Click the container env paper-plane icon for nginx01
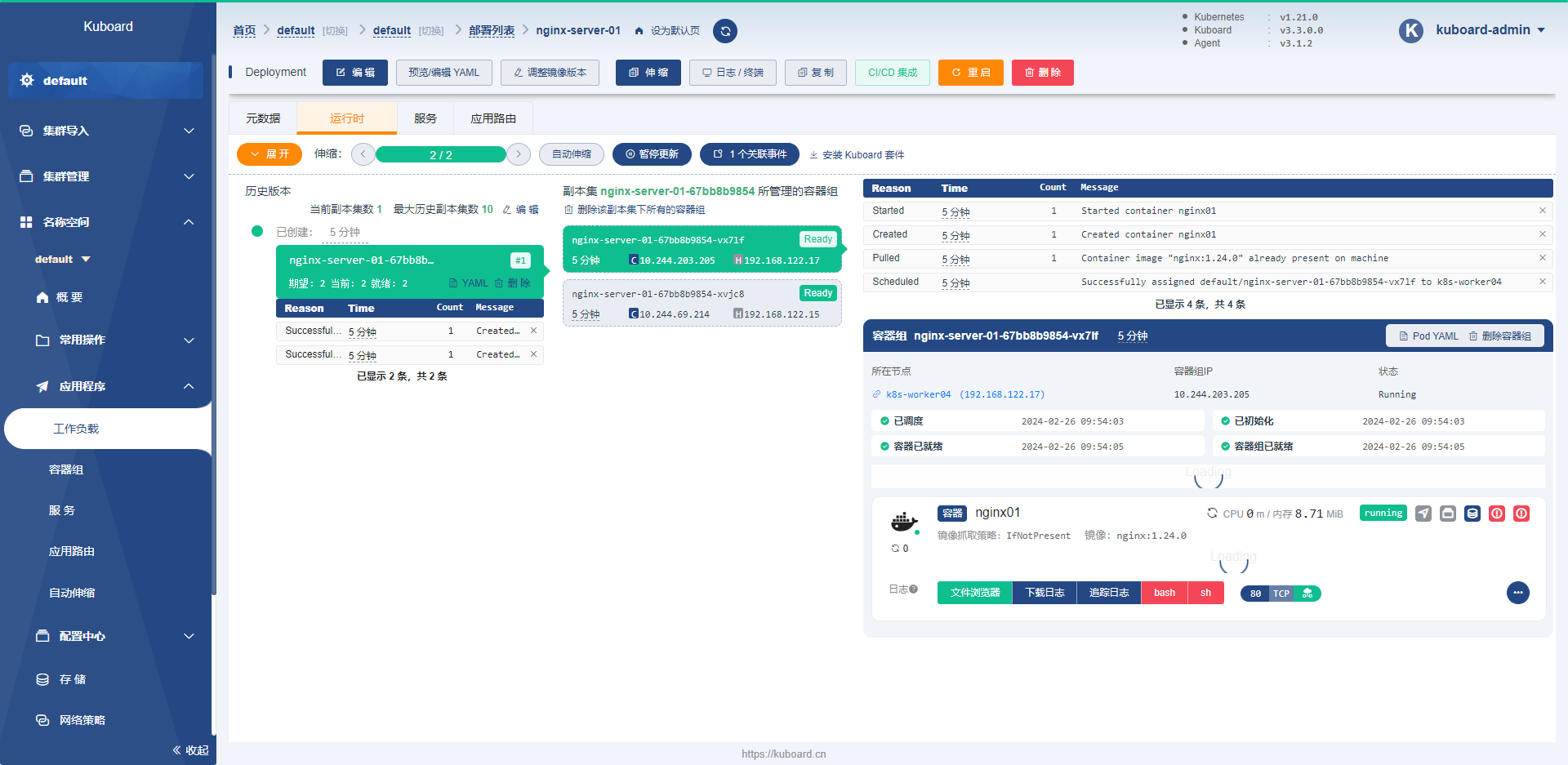1568x765 pixels. pos(1423,514)
